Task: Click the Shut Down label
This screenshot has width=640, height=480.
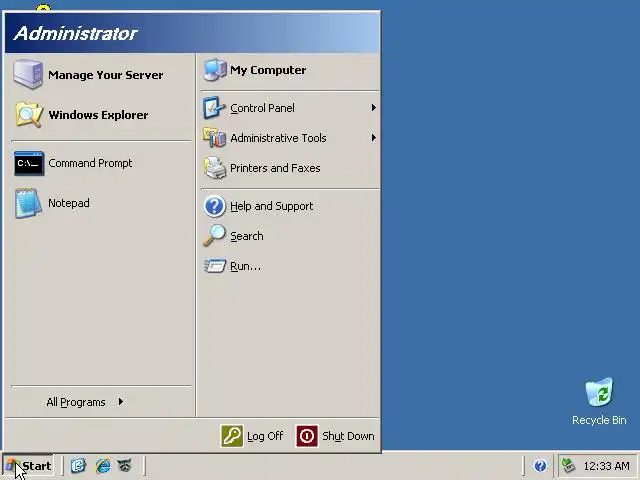Action: click(348, 436)
